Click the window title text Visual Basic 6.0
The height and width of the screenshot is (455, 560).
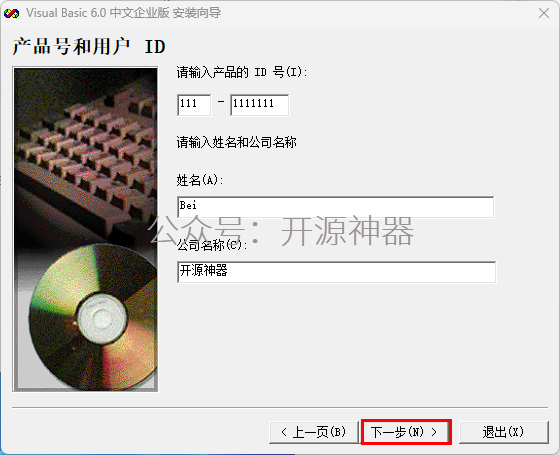click(66, 13)
